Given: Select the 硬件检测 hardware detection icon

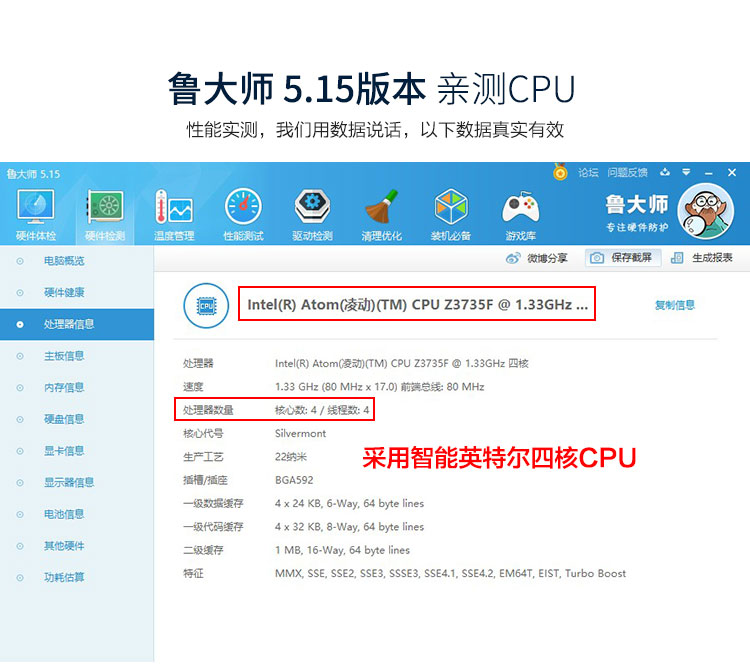Looking at the screenshot, I should (105, 214).
